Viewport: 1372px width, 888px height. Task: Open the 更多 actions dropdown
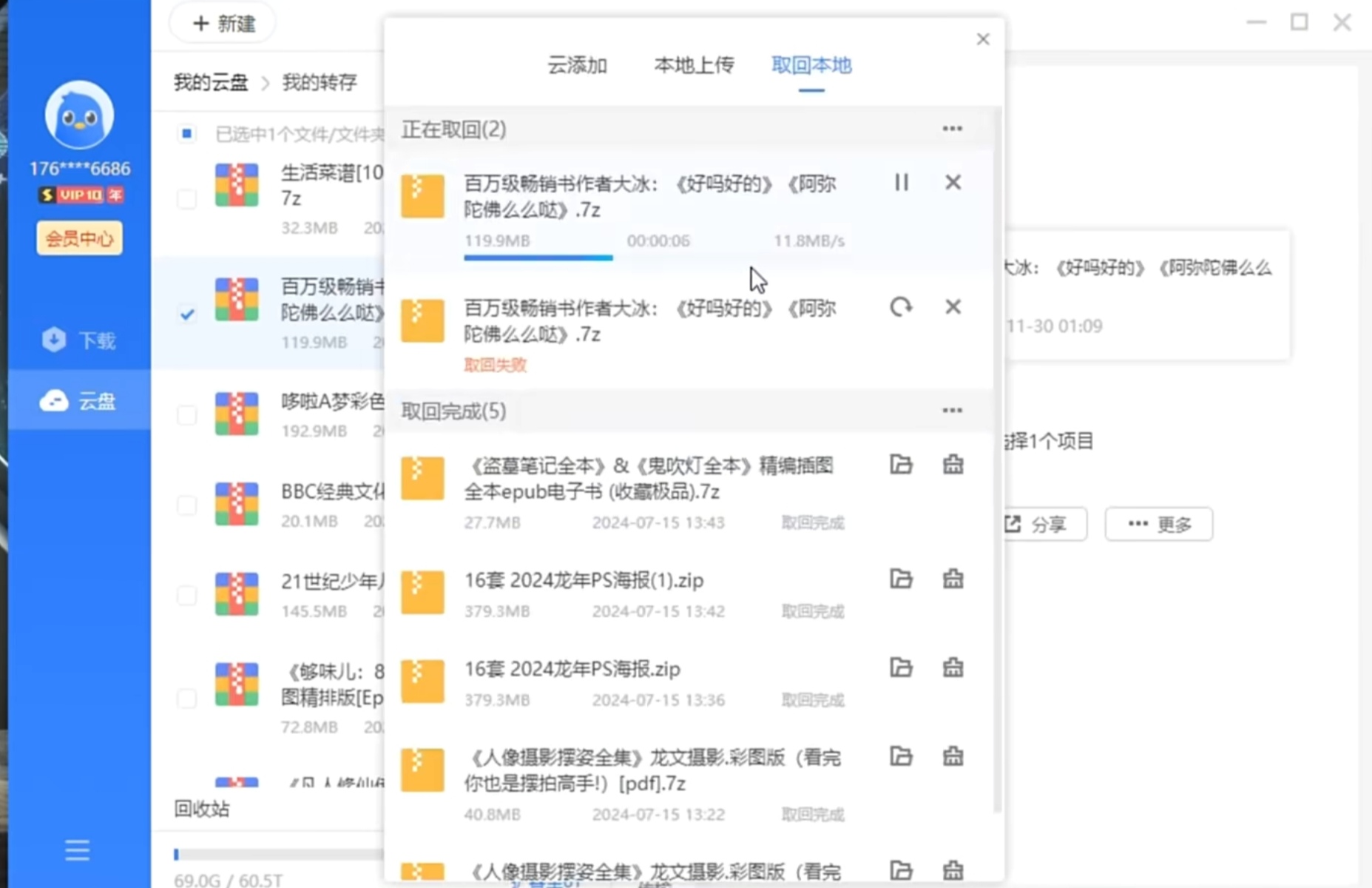(x=1158, y=525)
